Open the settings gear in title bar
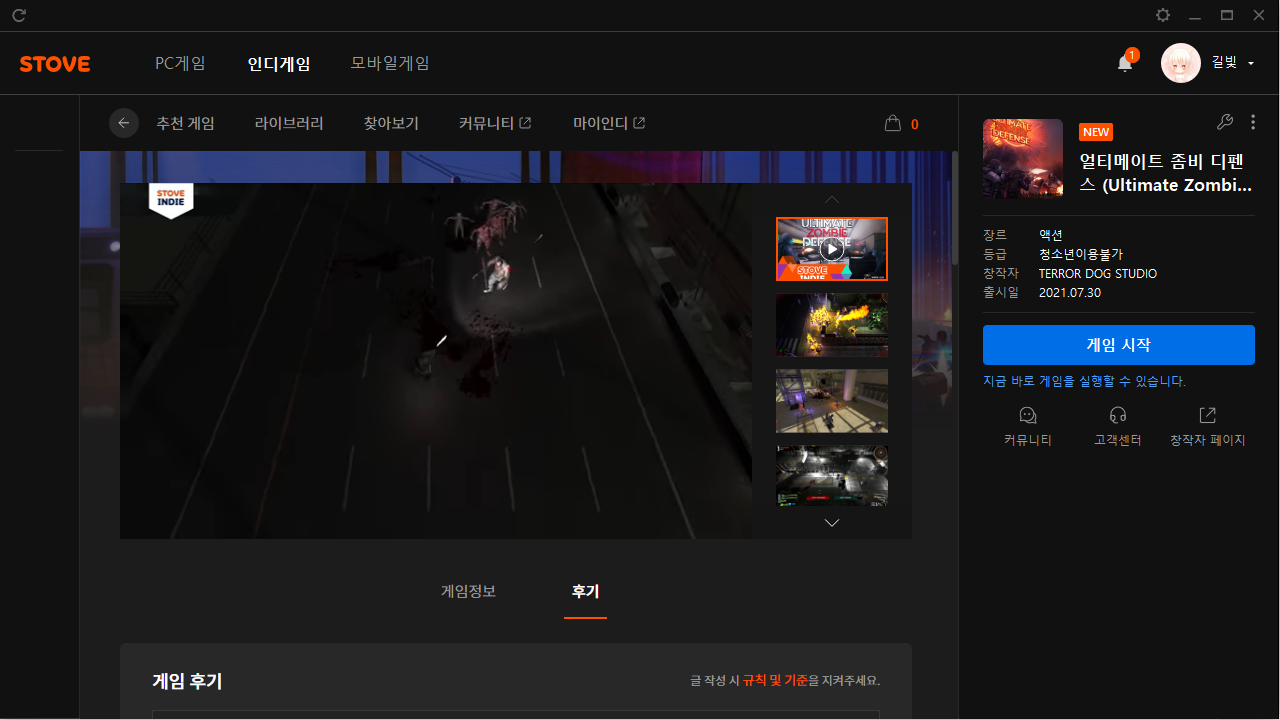This screenshot has width=1280, height=720. click(x=1163, y=15)
